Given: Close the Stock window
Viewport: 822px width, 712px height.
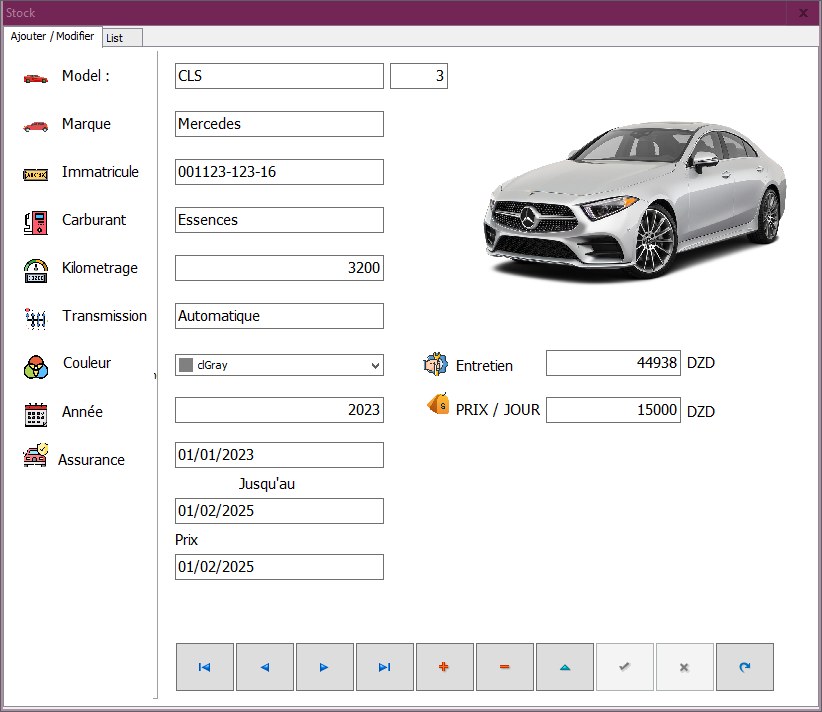Looking at the screenshot, I should click(803, 13).
